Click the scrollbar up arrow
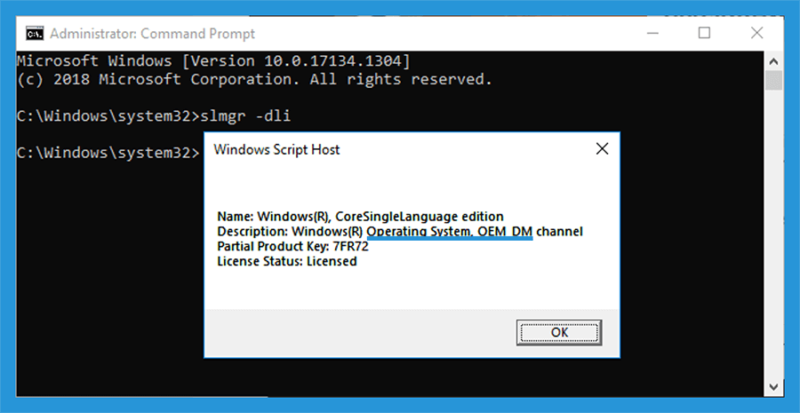Image resolution: width=800 pixels, height=413 pixels. (x=773, y=61)
